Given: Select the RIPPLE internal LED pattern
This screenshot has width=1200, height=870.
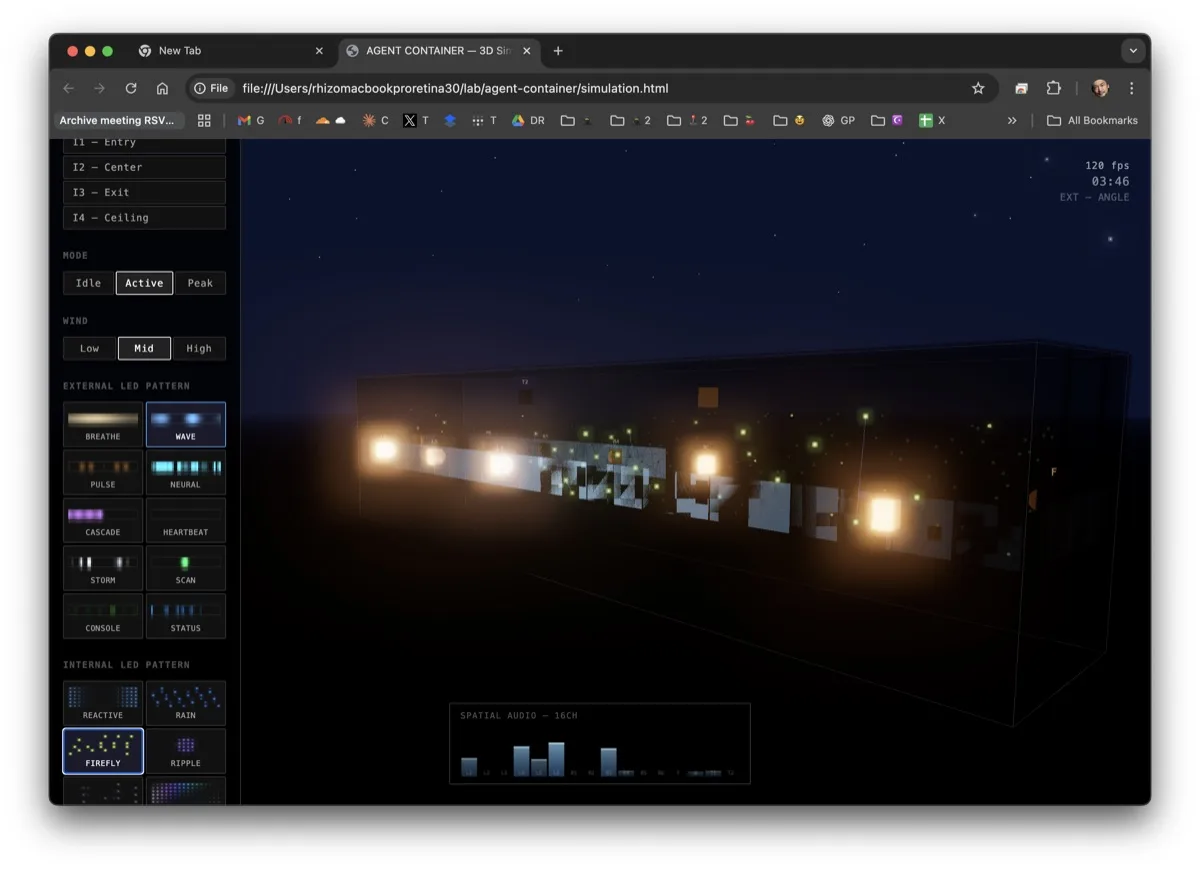Looking at the screenshot, I should point(186,751).
